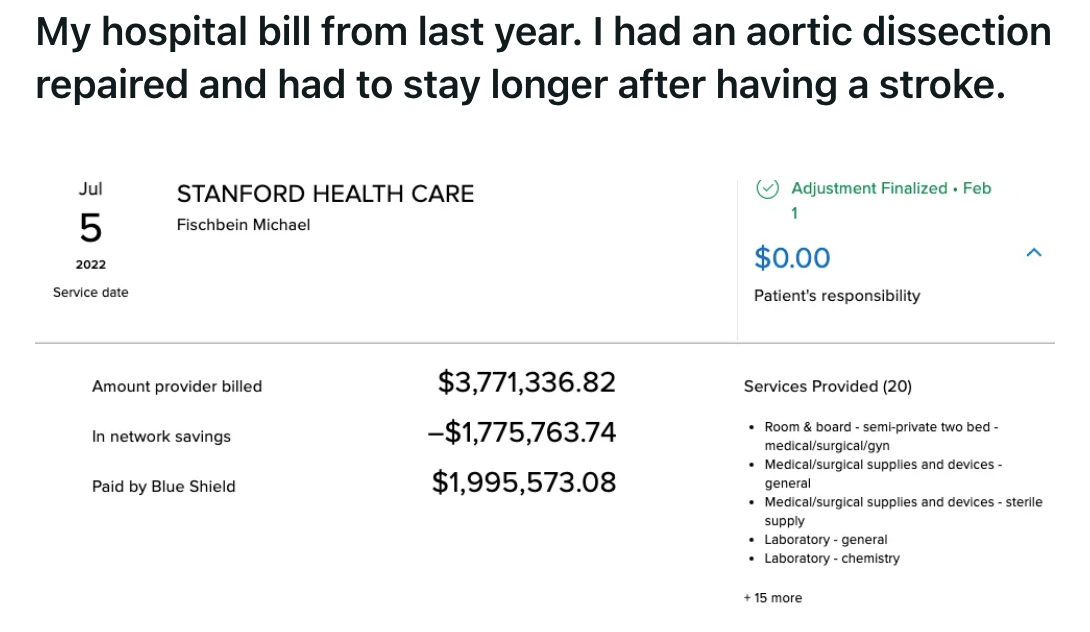The height and width of the screenshot is (632, 1090).
Task: Select the Fischbein Michael provider name
Action: (243, 225)
